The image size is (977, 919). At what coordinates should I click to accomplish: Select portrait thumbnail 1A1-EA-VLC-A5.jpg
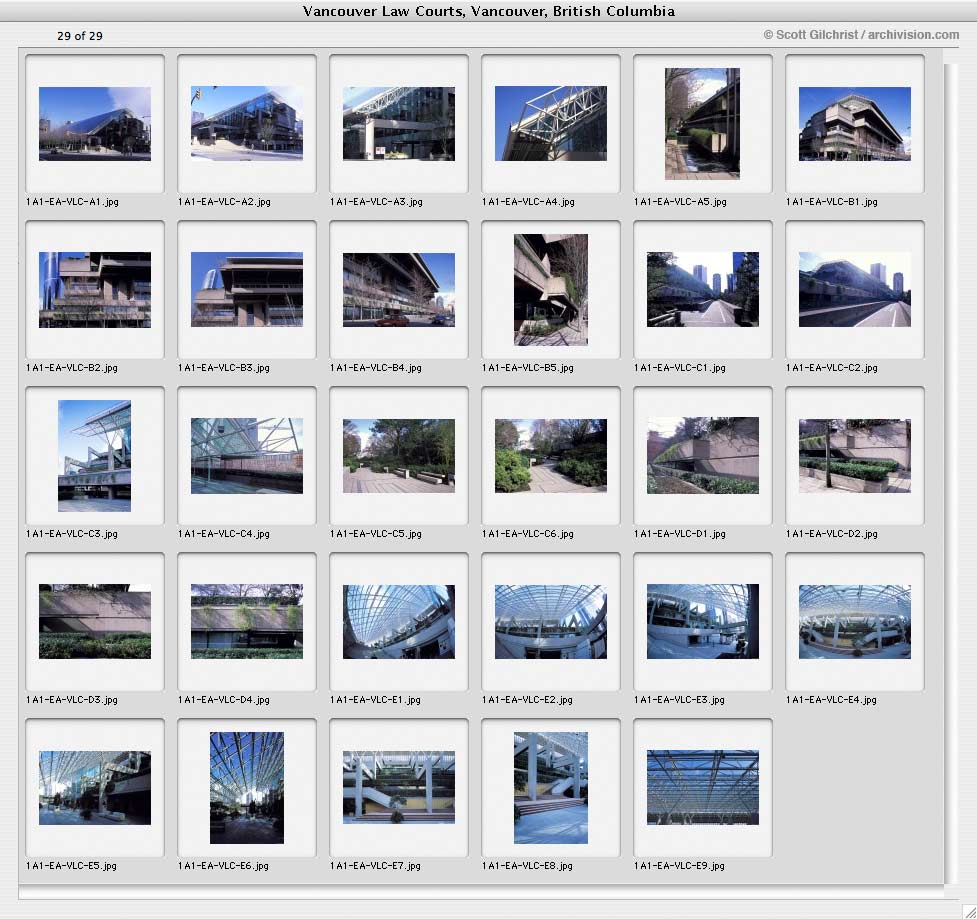point(702,124)
